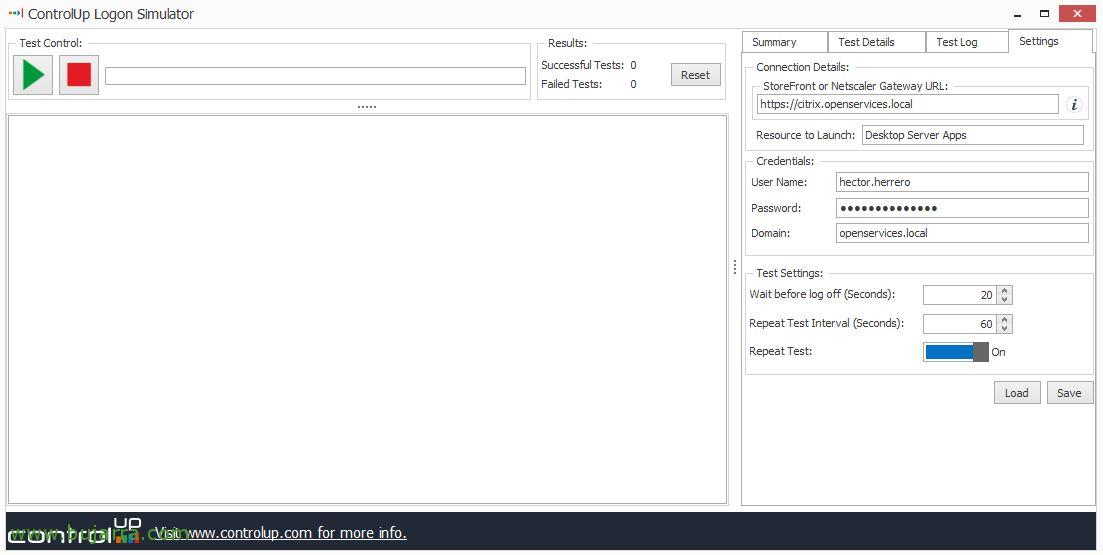Increase the Repeat Test Interval seconds
The height and width of the screenshot is (555, 1103).
[x=1005, y=319]
